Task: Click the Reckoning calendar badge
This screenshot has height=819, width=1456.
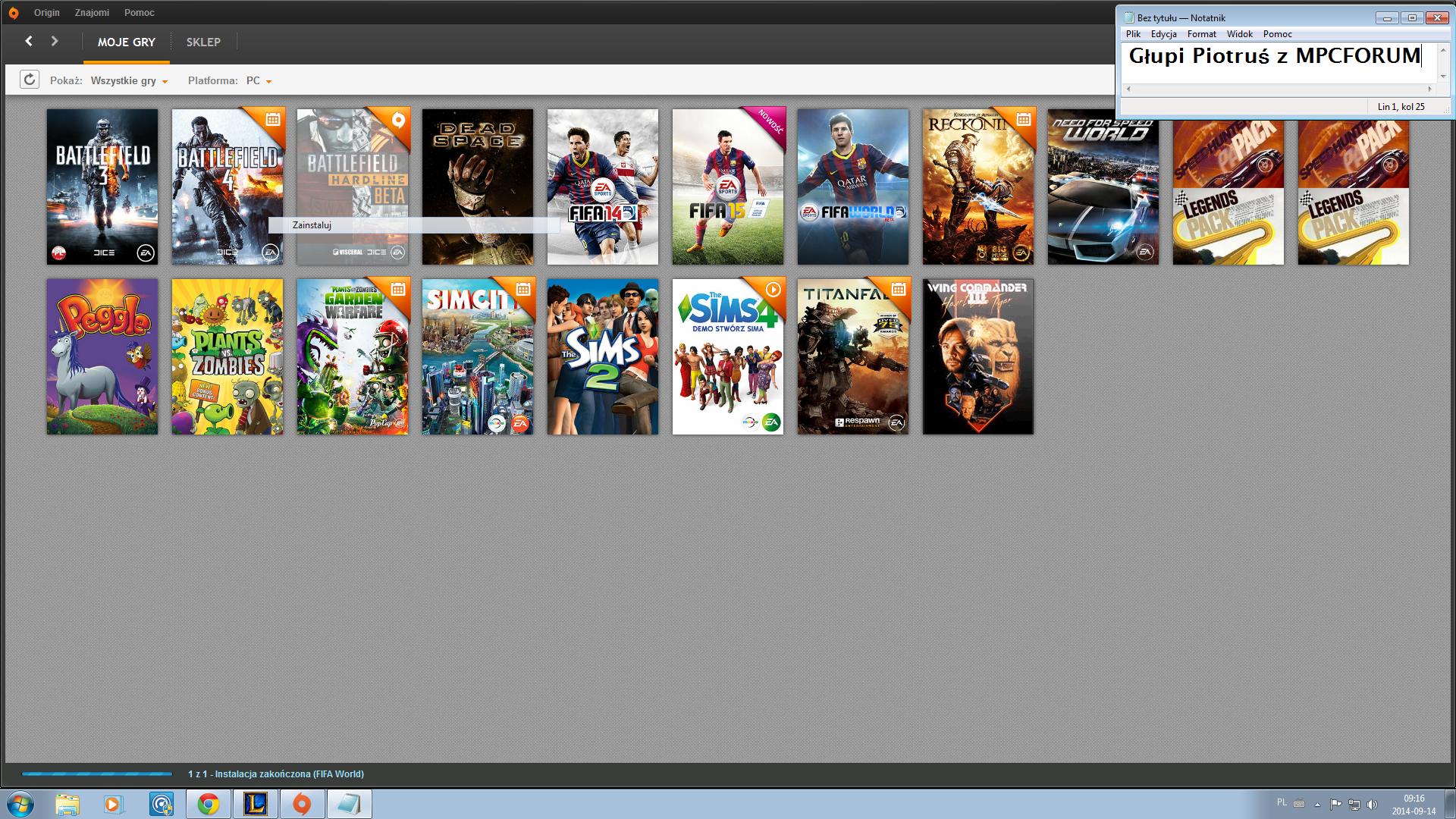Action: 1024,119
